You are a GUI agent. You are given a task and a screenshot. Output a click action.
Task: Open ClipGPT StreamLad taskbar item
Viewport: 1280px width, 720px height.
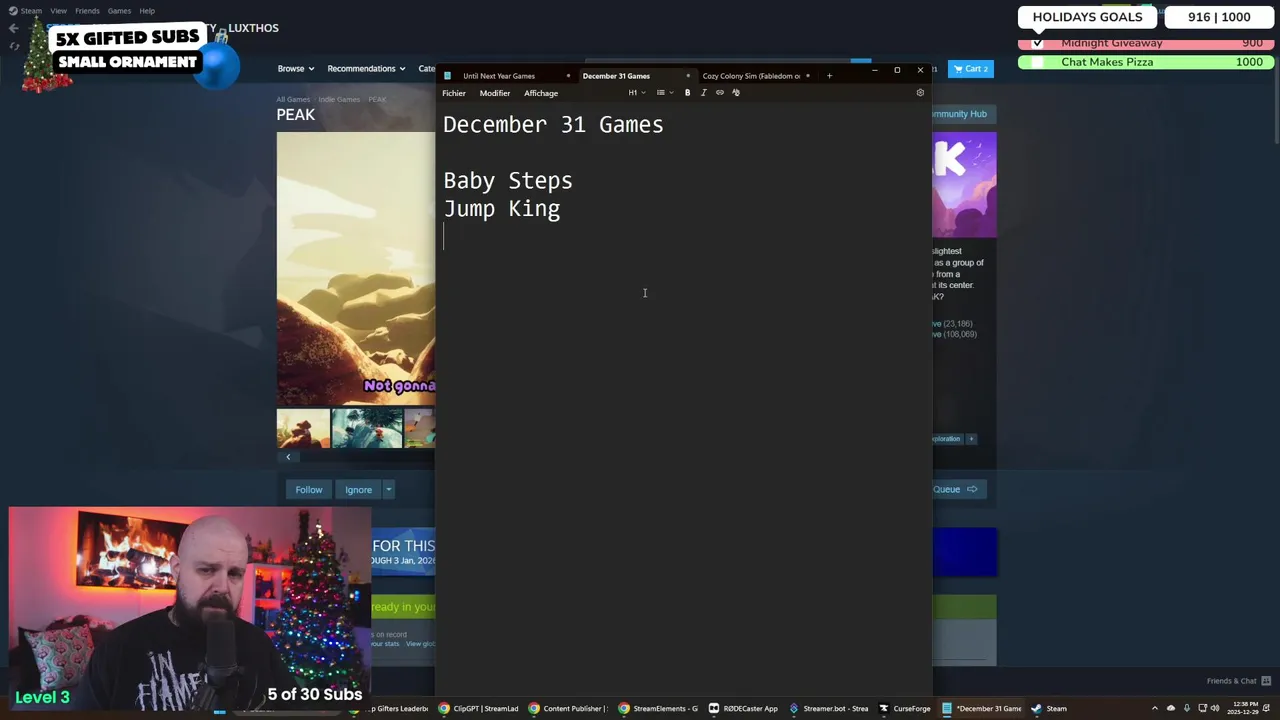[479, 709]
